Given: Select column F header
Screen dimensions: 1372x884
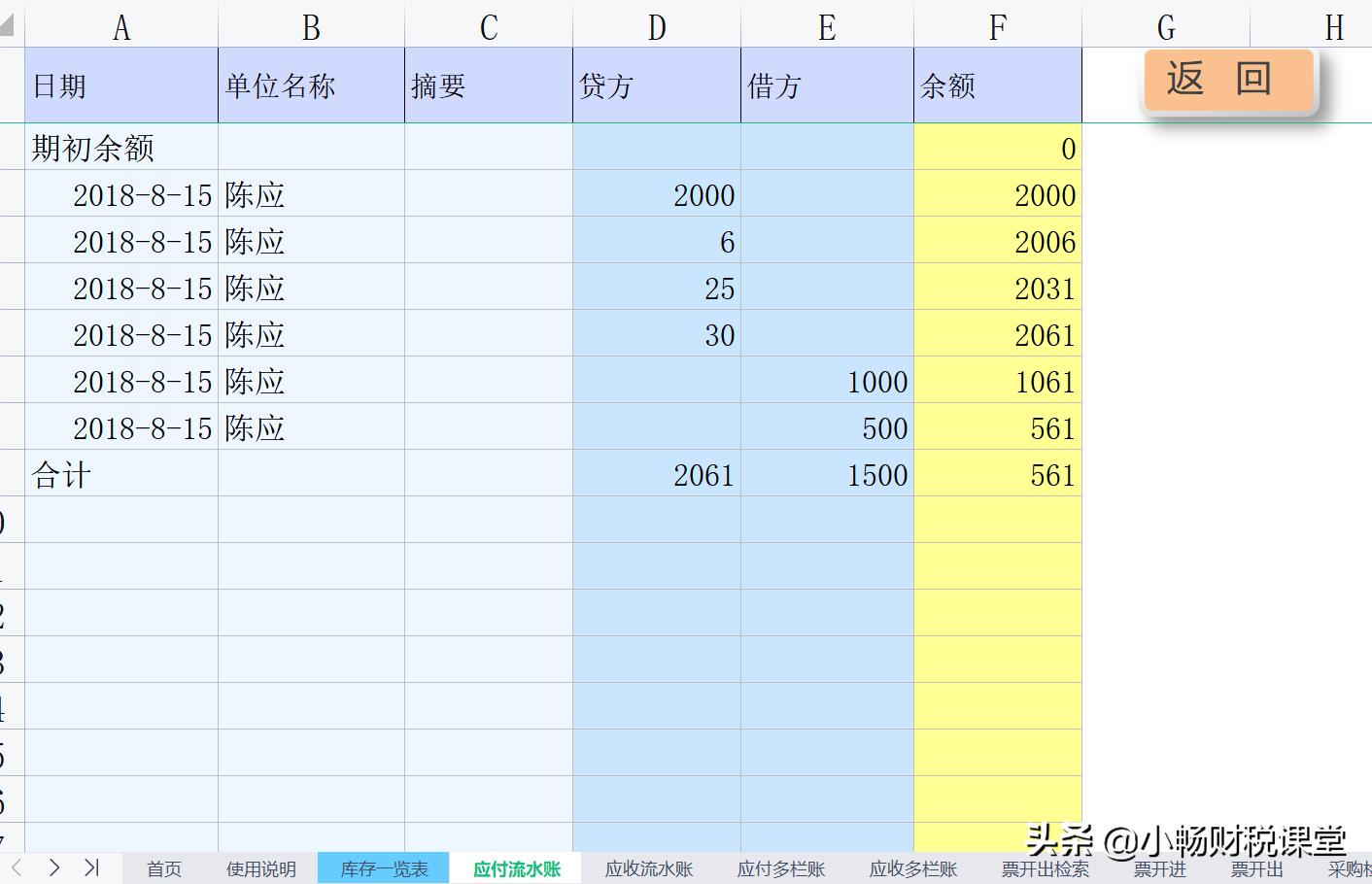Looking at the screenshot, I should pyautogui.click(x=997, y=26).
